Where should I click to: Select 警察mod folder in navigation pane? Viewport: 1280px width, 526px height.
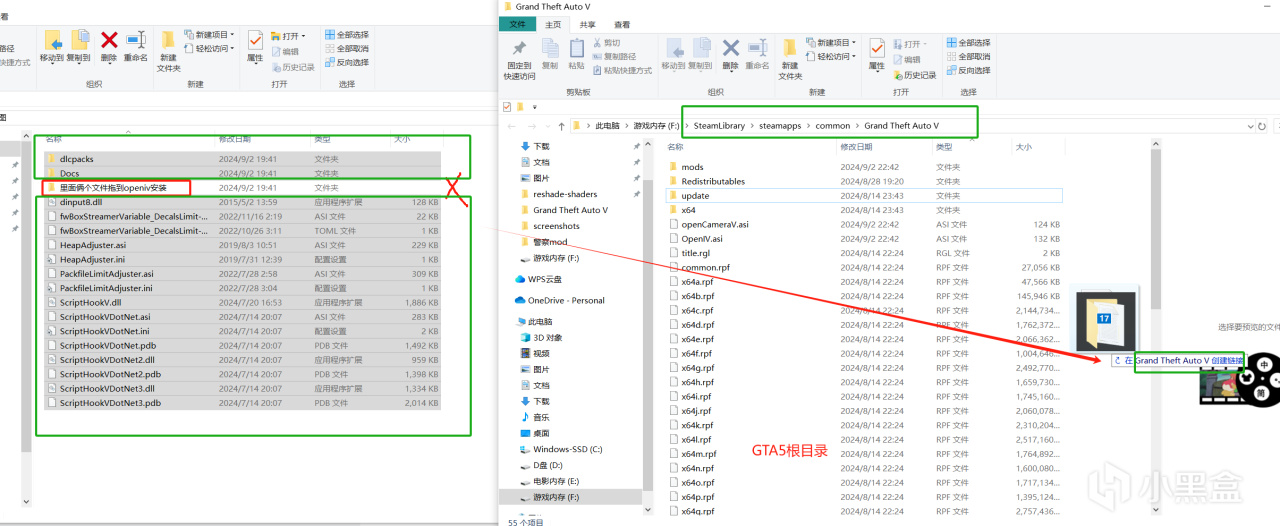[548, 242]
